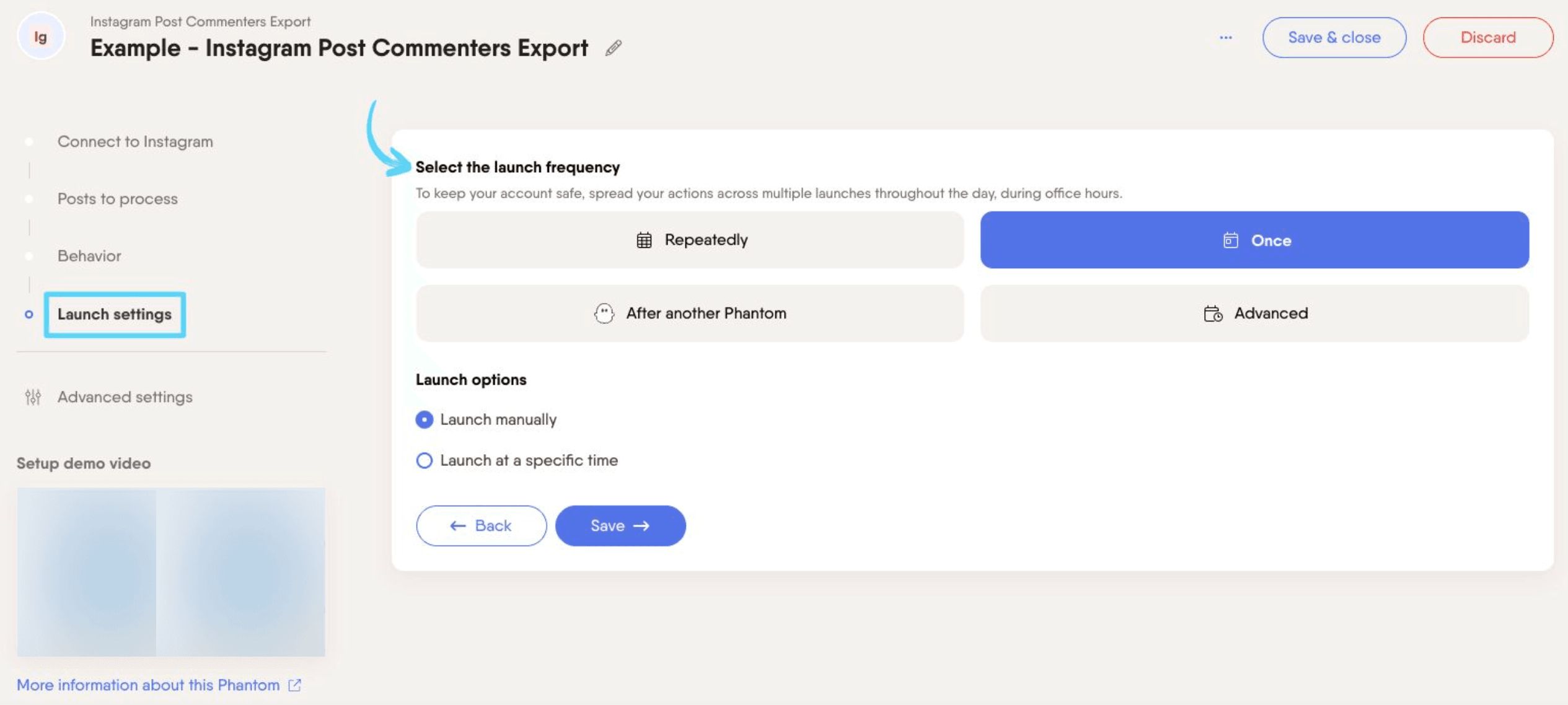The height and width of the screenshot is (705, 1568).
Task: Go back with the Back button
Action: coord(481,526)
